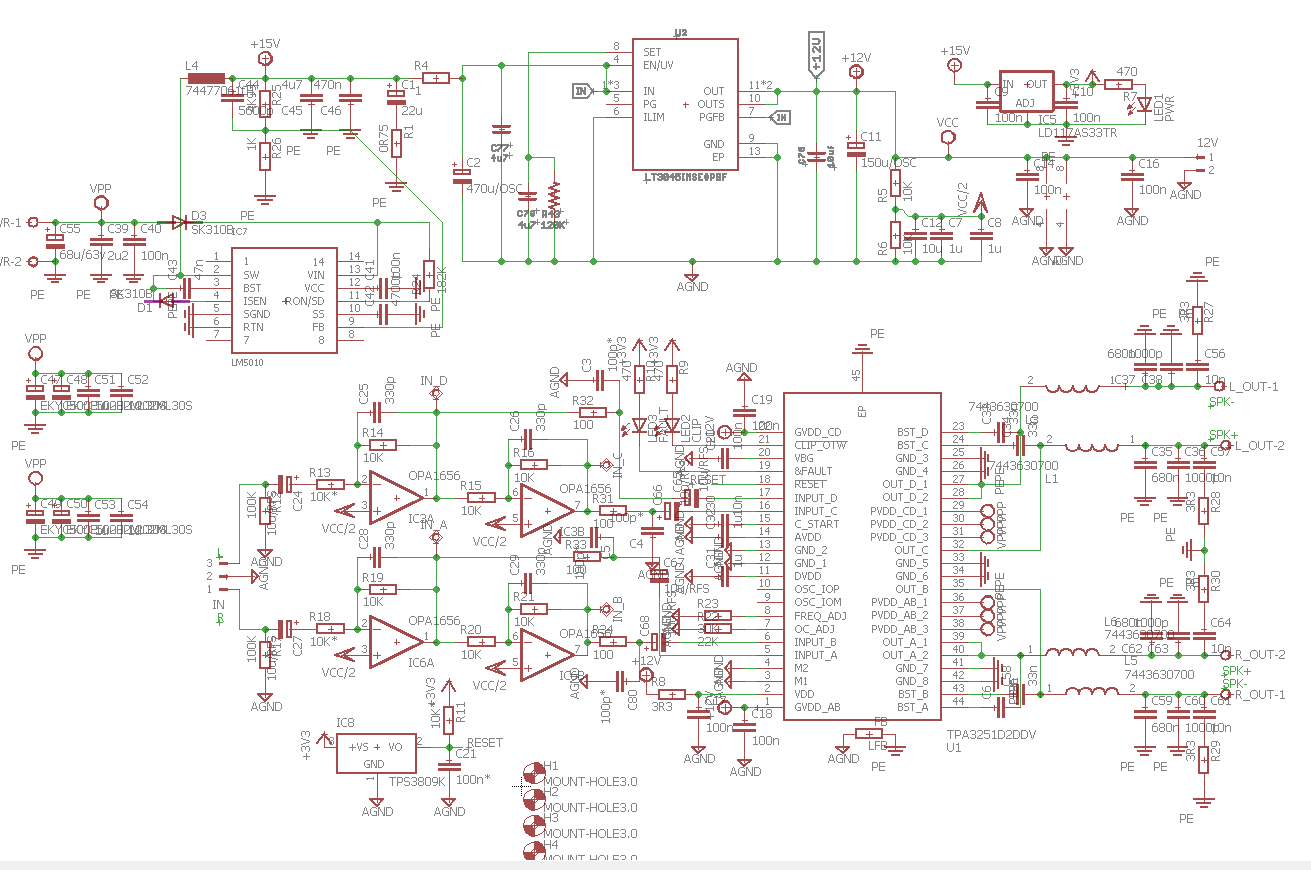Select resistor R4 symbol
The image size is (1311, 870).
pyautogui.click(x=437, y=77)
